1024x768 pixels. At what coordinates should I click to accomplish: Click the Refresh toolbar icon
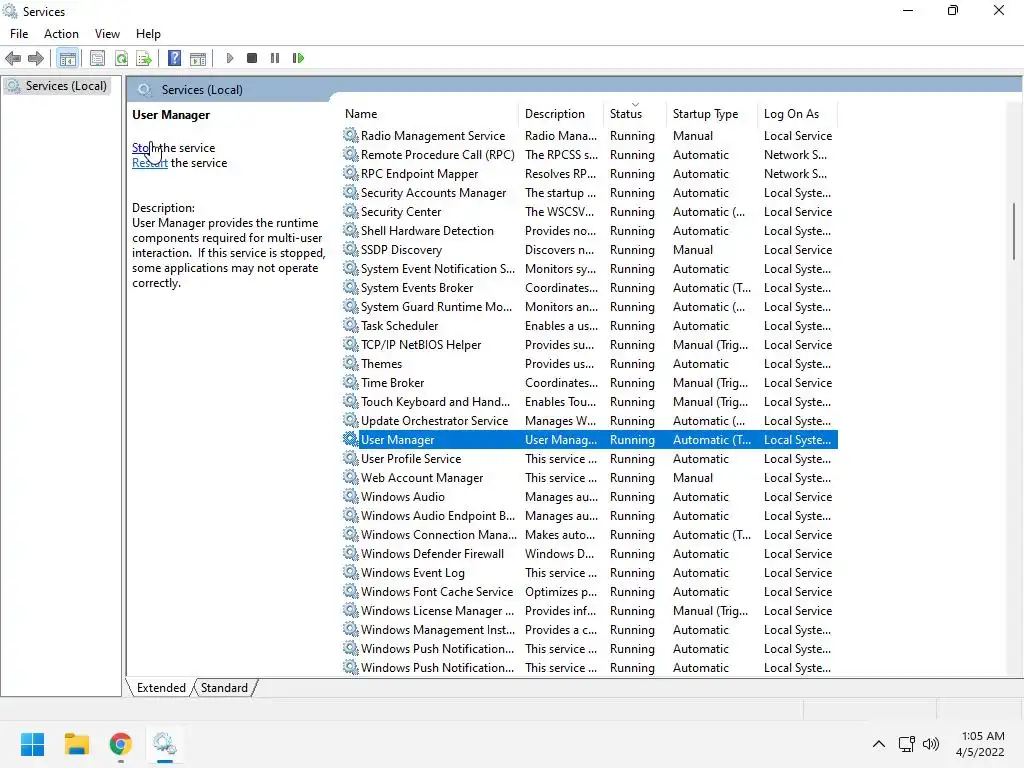121,59
